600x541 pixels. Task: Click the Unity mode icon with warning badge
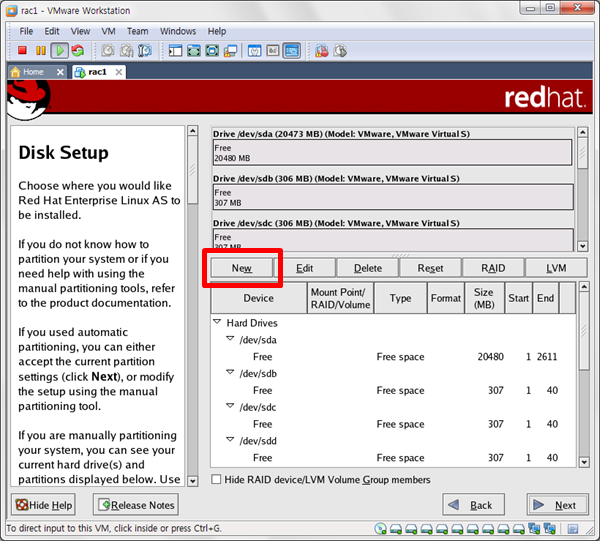(x=231, y=51)
